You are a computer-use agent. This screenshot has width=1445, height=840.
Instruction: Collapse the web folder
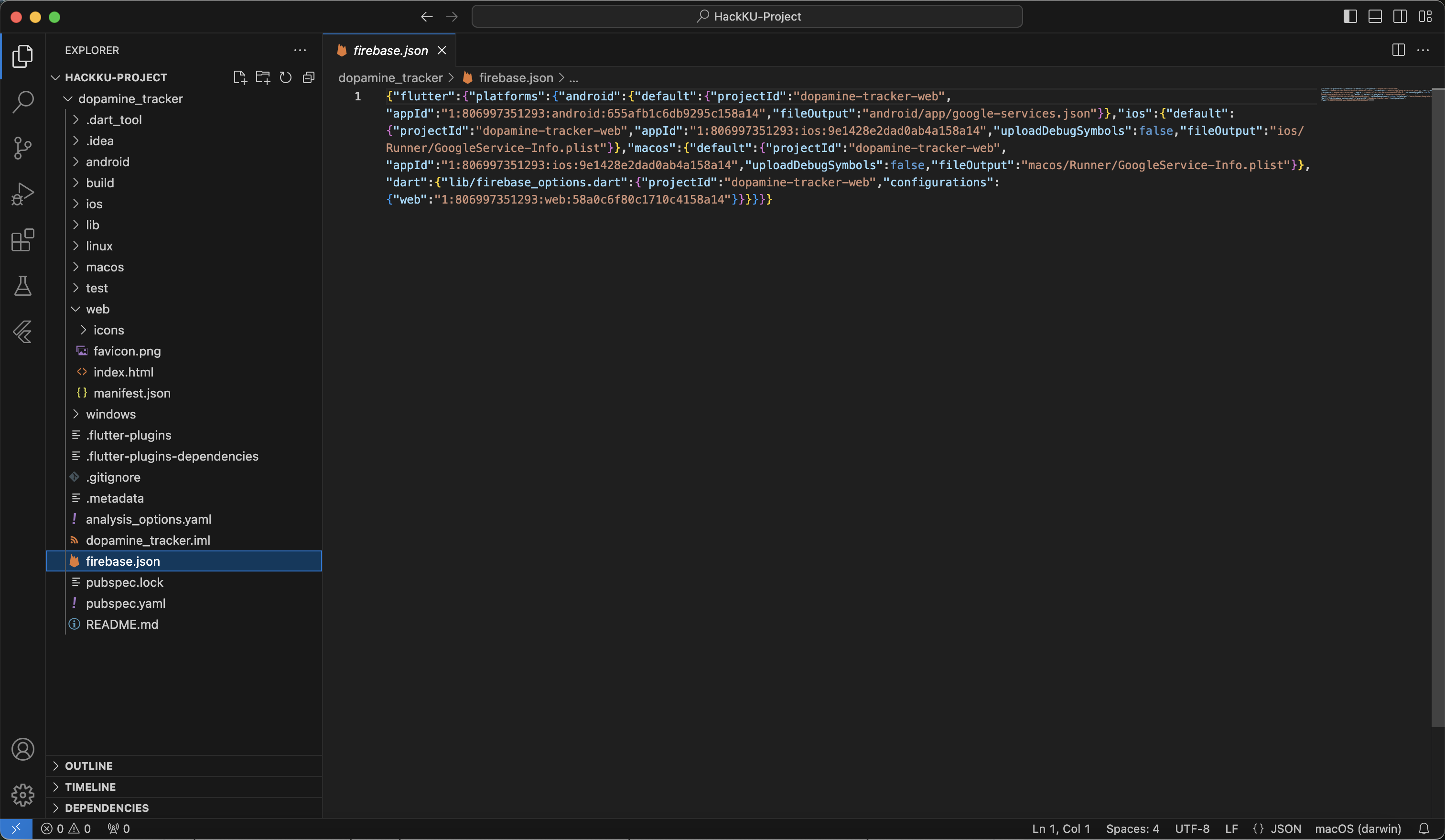coord(97,309)
